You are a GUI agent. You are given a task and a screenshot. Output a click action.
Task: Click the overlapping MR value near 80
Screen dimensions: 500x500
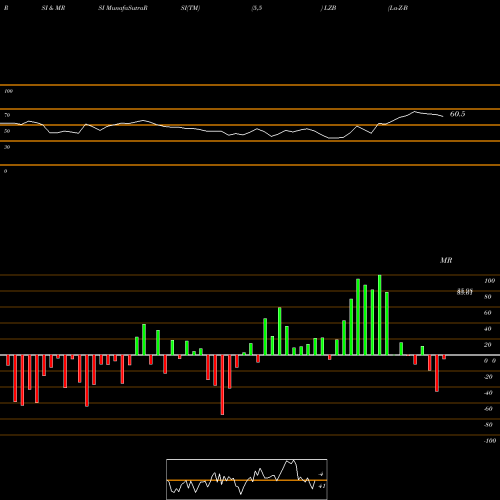[465, 292]
